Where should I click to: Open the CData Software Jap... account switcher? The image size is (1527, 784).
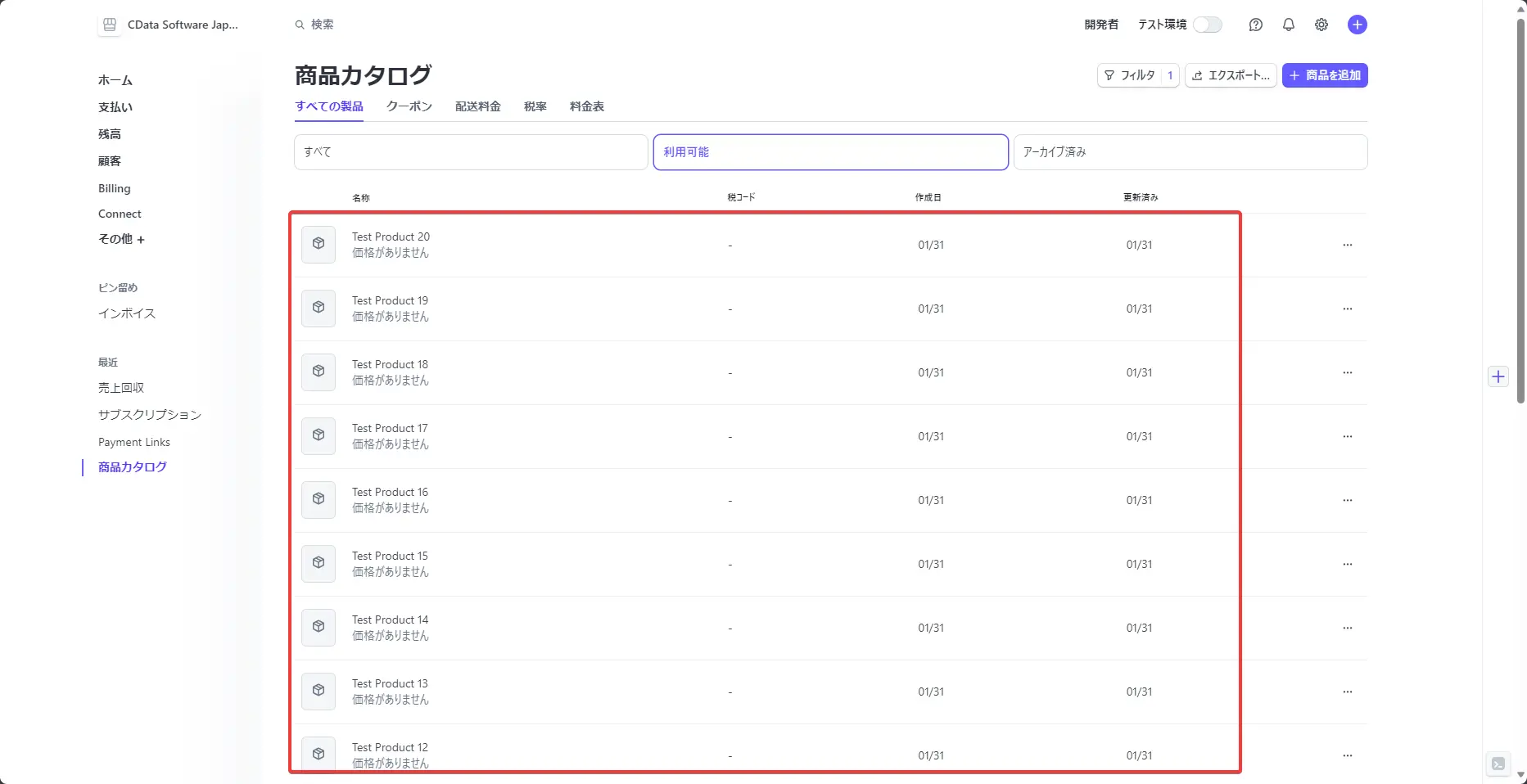[x=169, y=25]
